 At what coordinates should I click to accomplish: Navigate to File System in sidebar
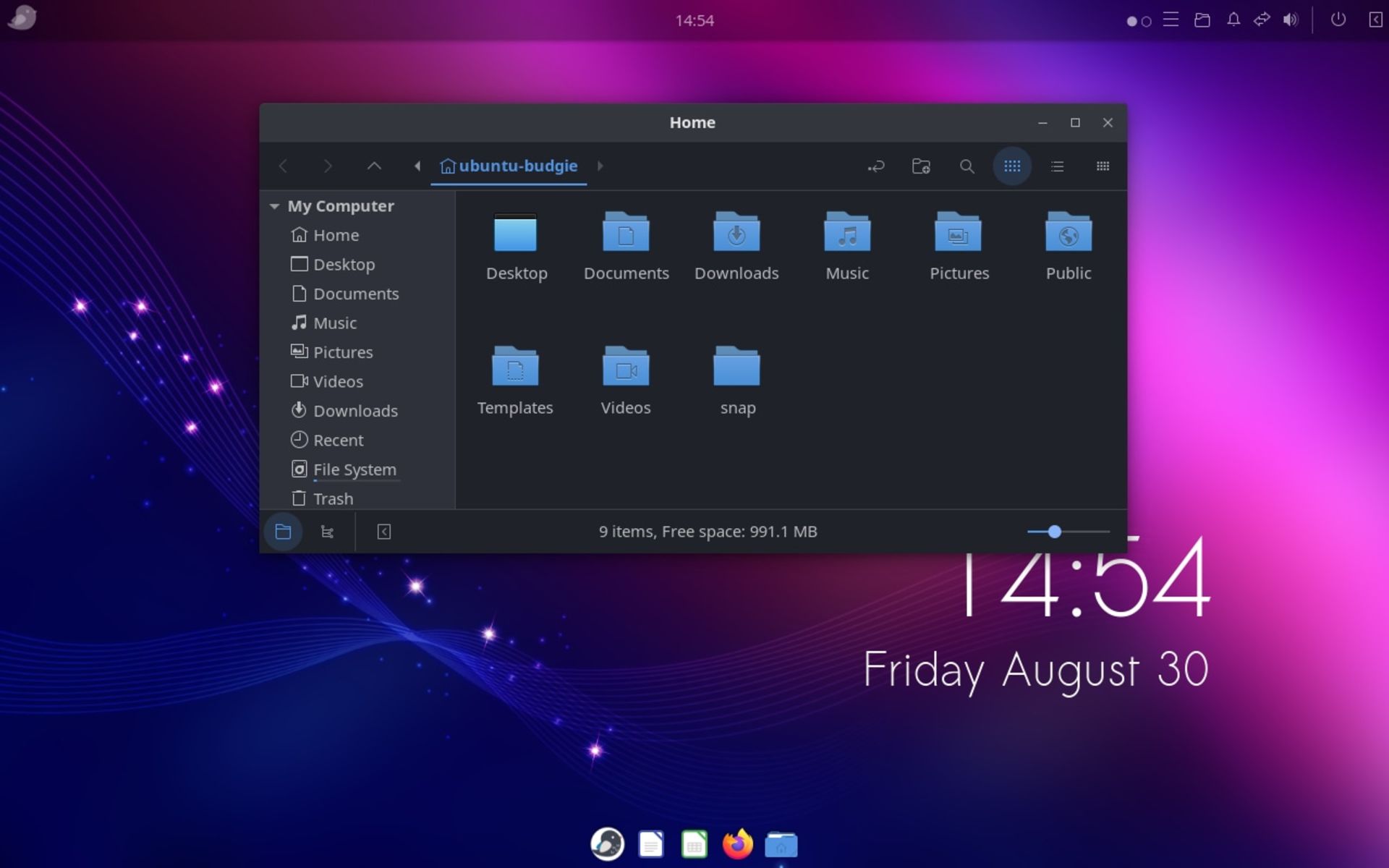click(x=355, y=469)
